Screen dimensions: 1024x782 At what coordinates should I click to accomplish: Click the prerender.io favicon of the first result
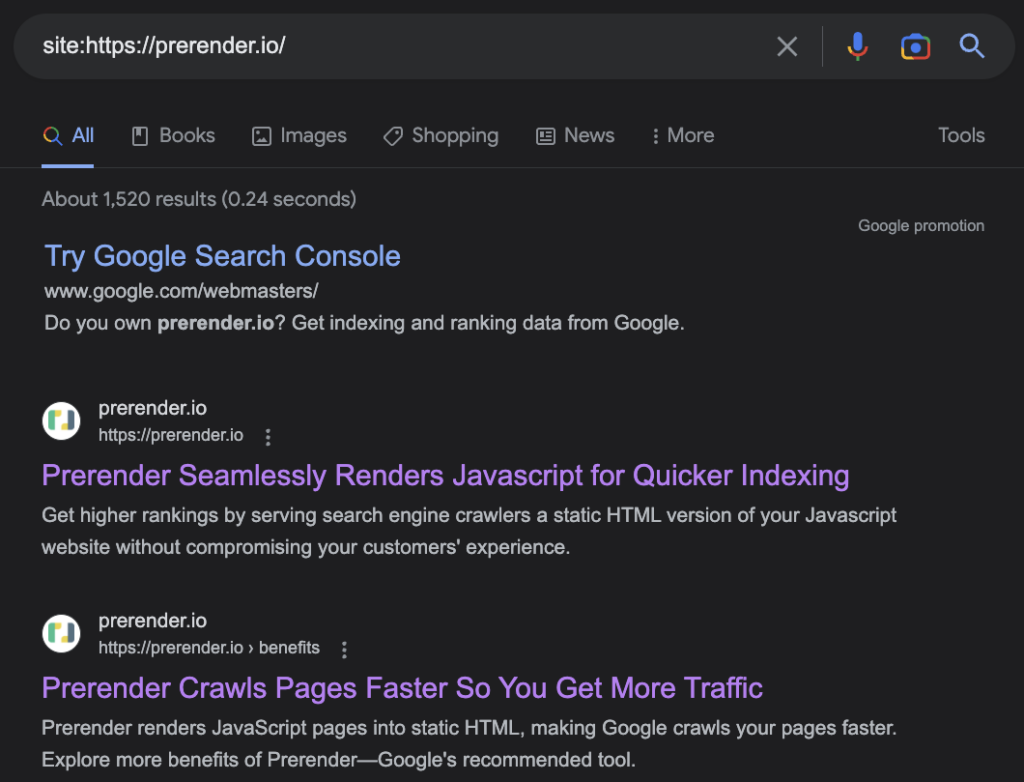point(61,421)
